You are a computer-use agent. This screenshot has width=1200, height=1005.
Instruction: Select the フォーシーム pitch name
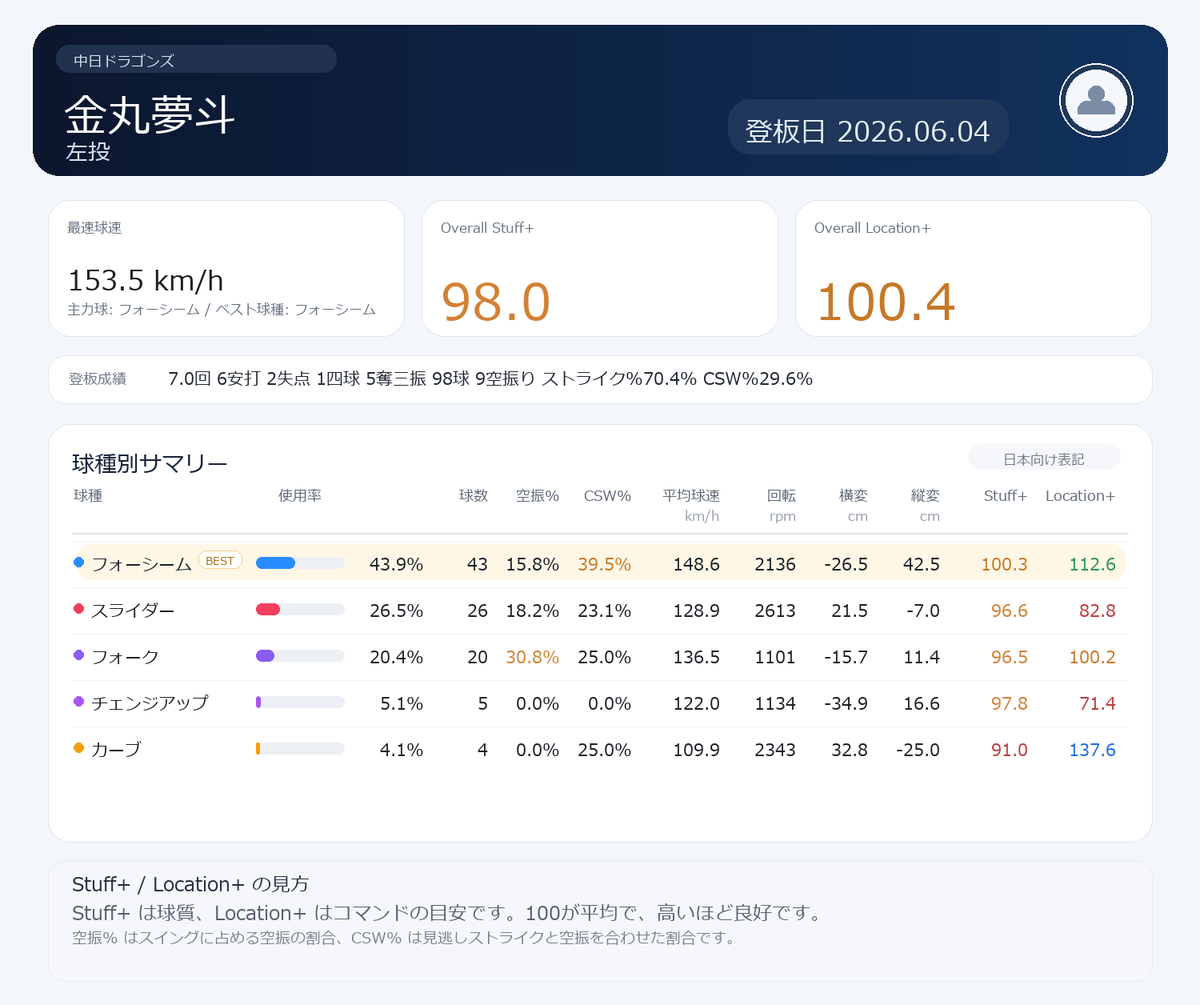pyautogui.click(x=141, y=564)
